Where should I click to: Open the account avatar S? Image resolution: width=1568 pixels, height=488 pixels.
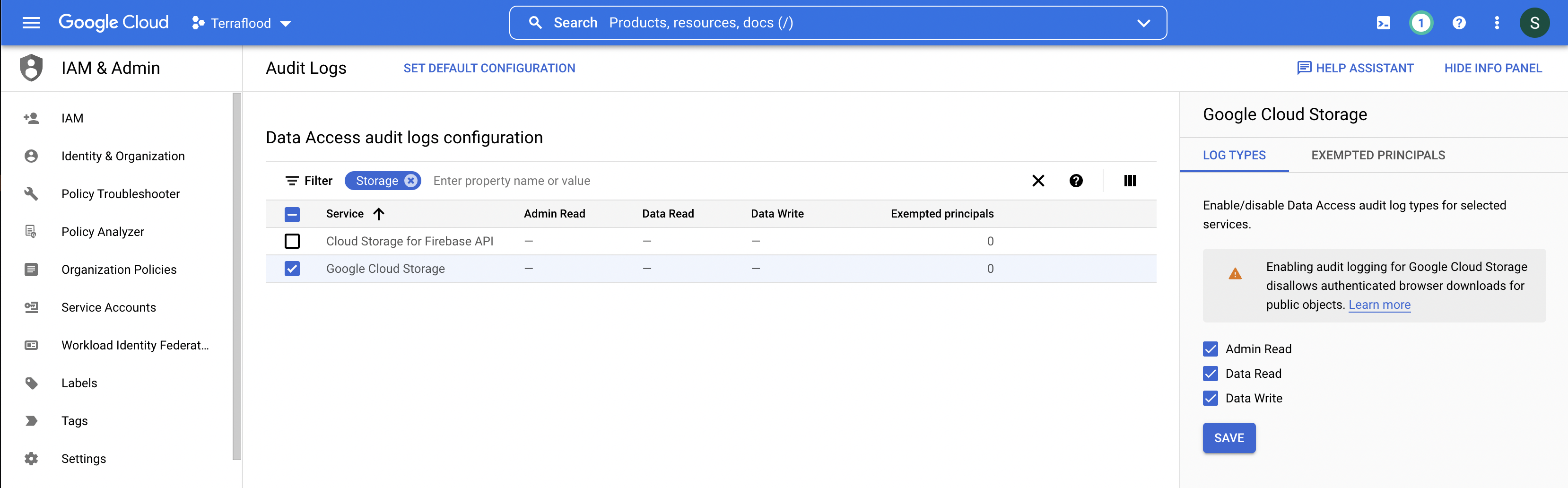1534,23
